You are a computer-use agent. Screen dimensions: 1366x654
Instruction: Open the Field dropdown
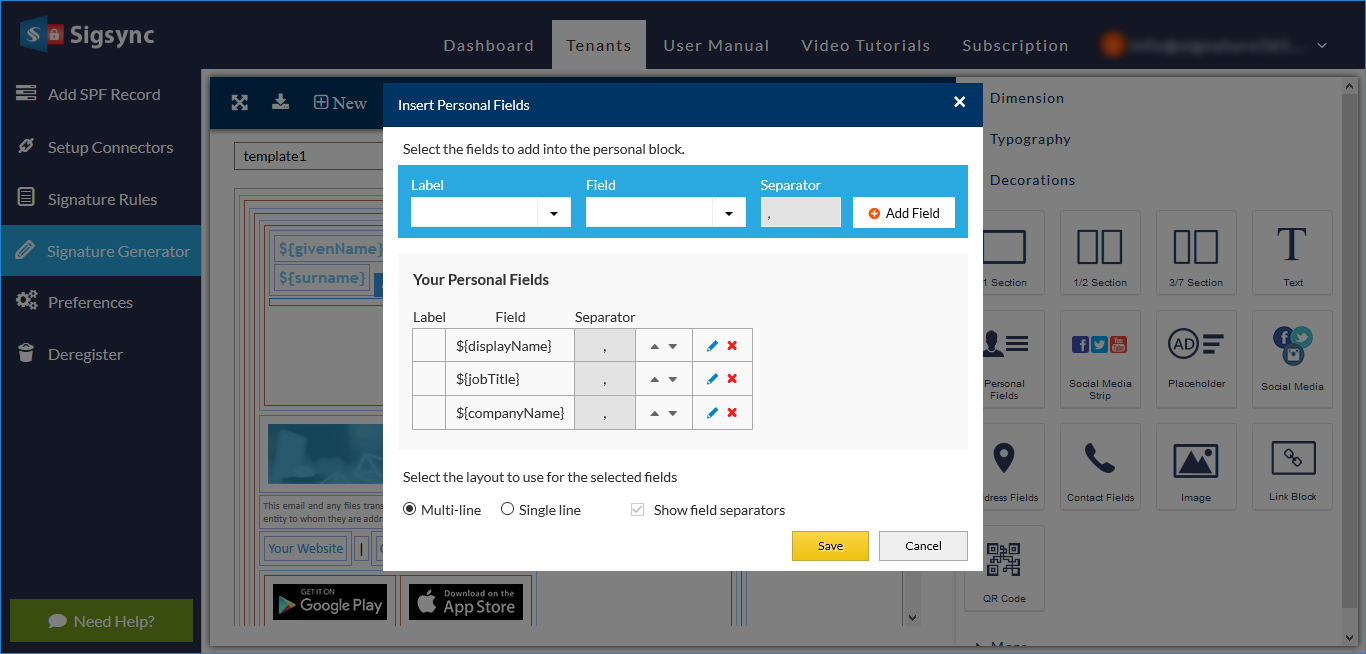[728, 213]
